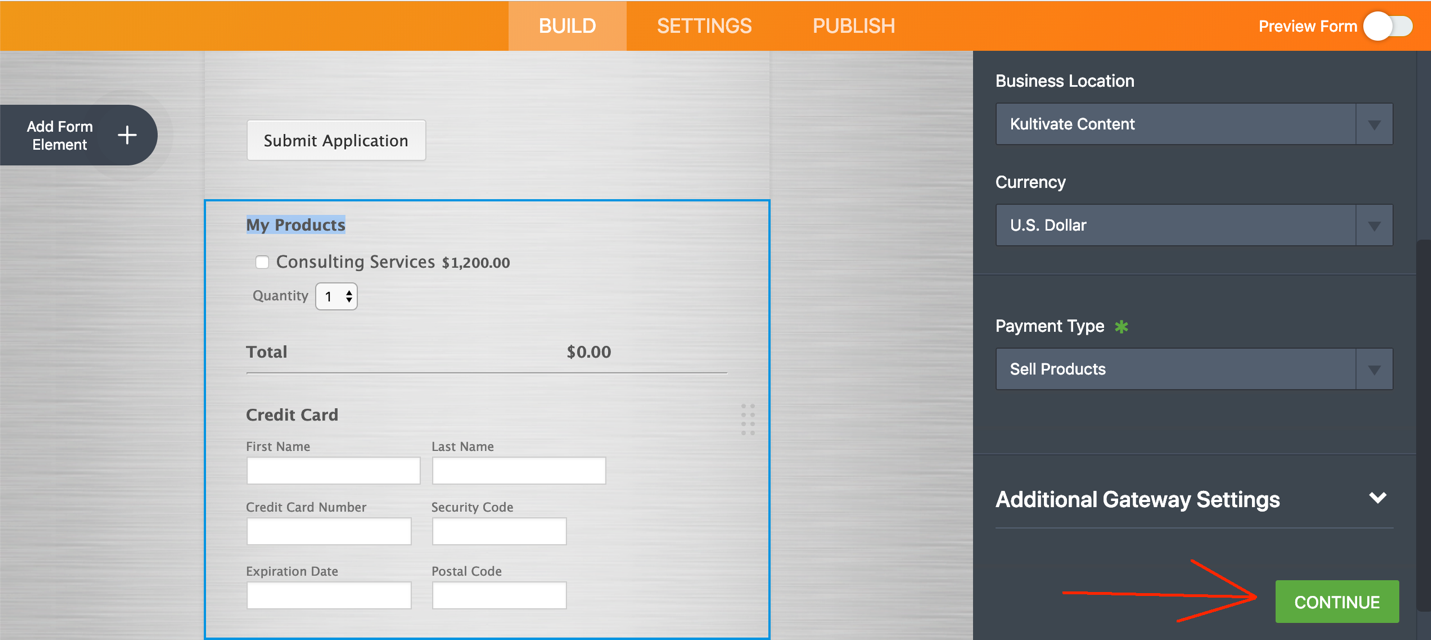Click the $1,200.00 price text

[x=476, y=263]
